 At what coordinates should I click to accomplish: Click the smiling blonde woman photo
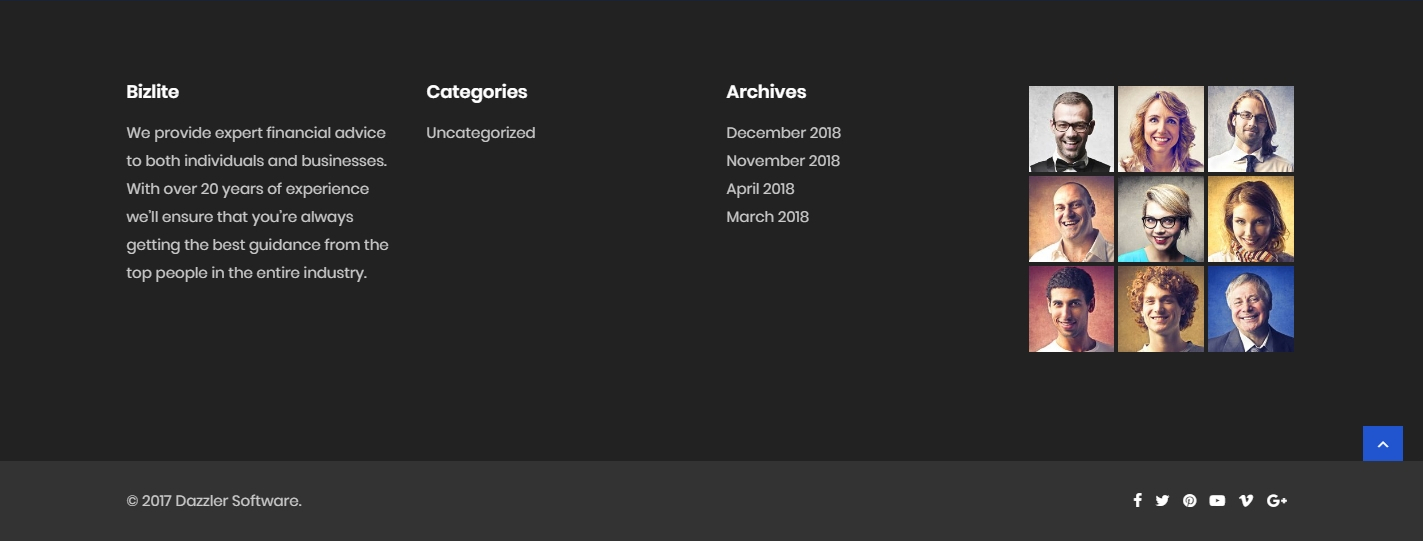click(1161, 129)
